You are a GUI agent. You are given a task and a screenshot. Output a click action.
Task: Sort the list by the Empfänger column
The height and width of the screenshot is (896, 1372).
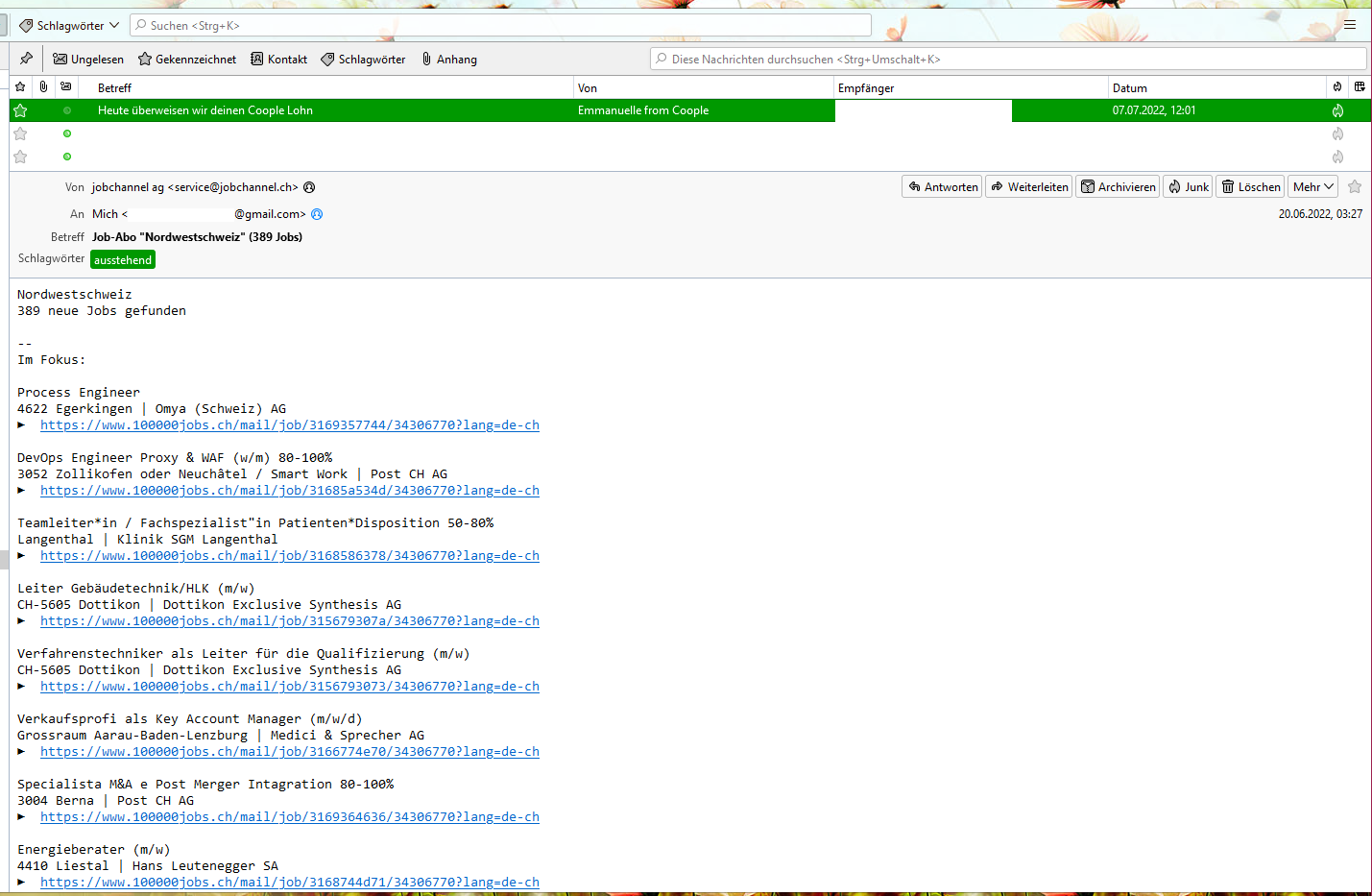[x=971, y=87]
